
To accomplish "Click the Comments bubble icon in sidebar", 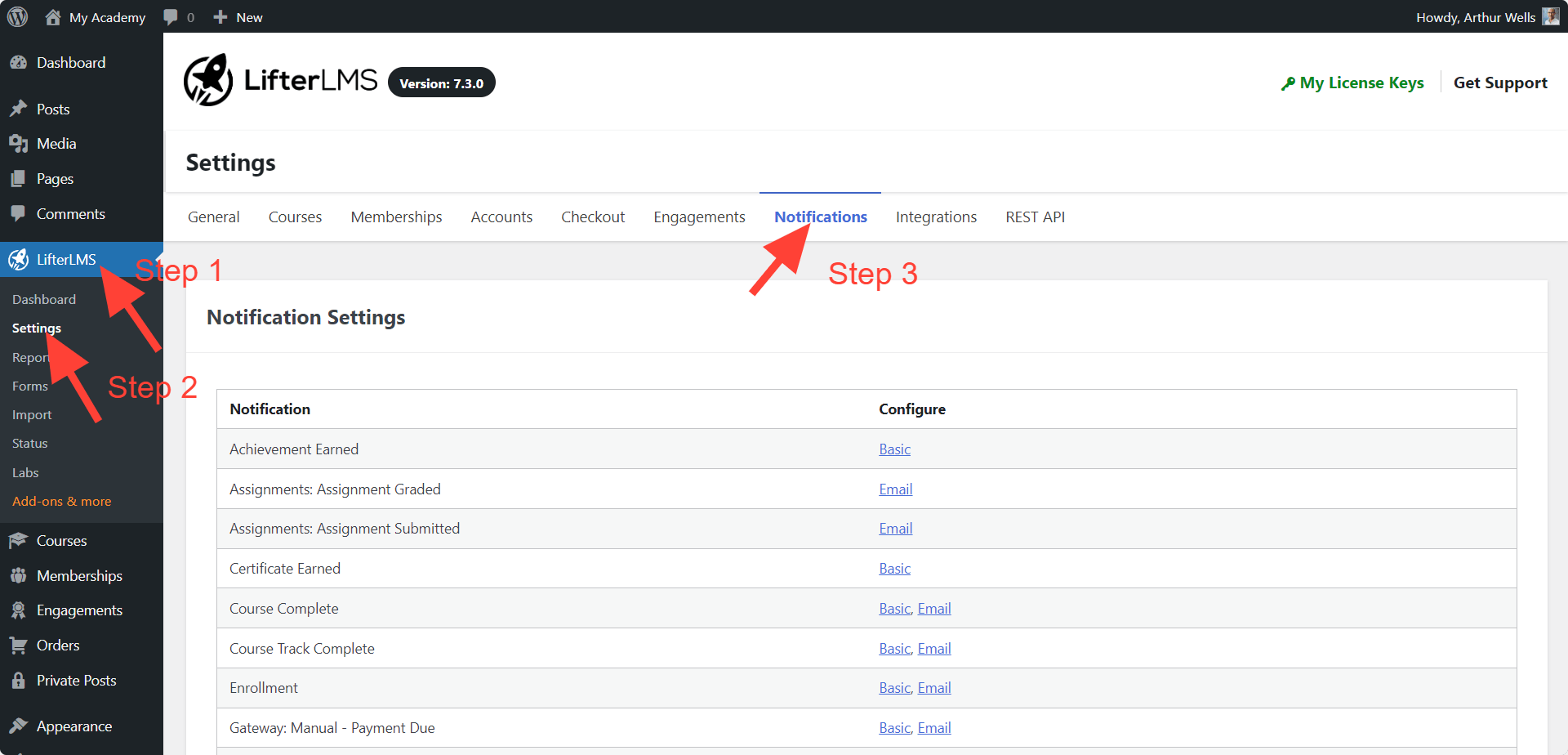I will pyautogui.click(x=18, y=214).
